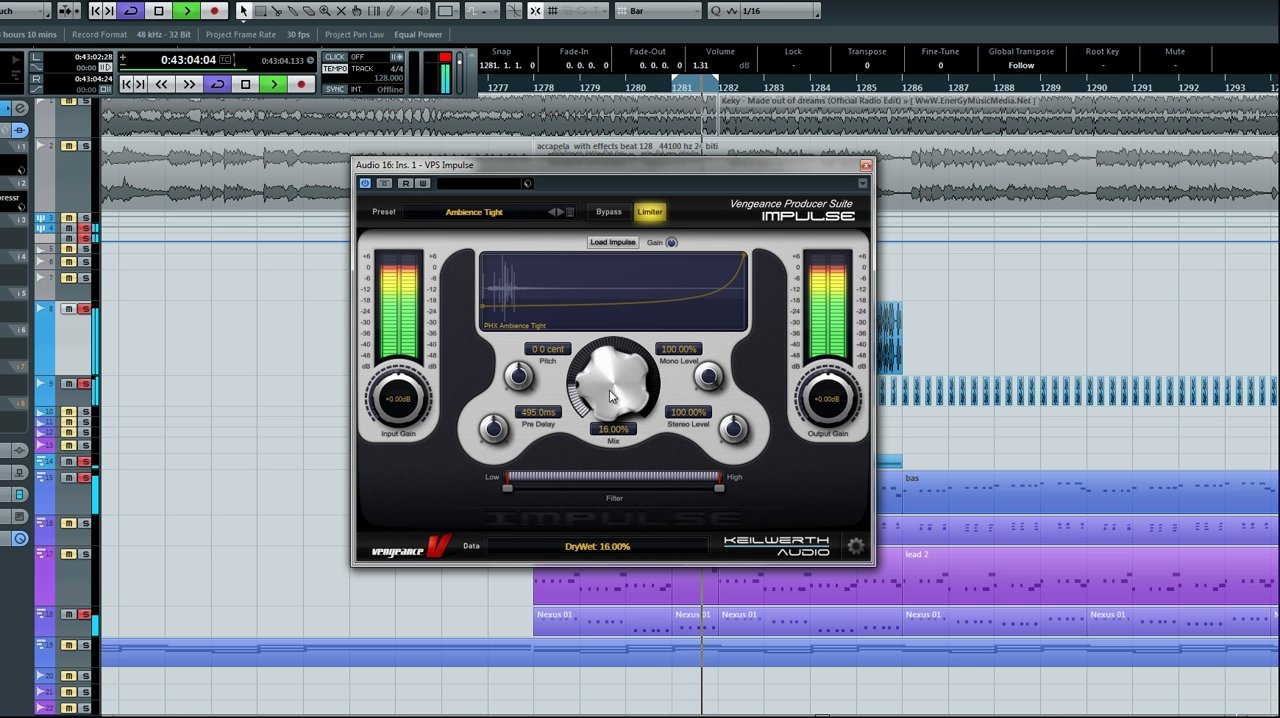Toggle the SYNC button
This screenshot has height=718, width=1280.
pyautogui.click(x=335, y=89)
